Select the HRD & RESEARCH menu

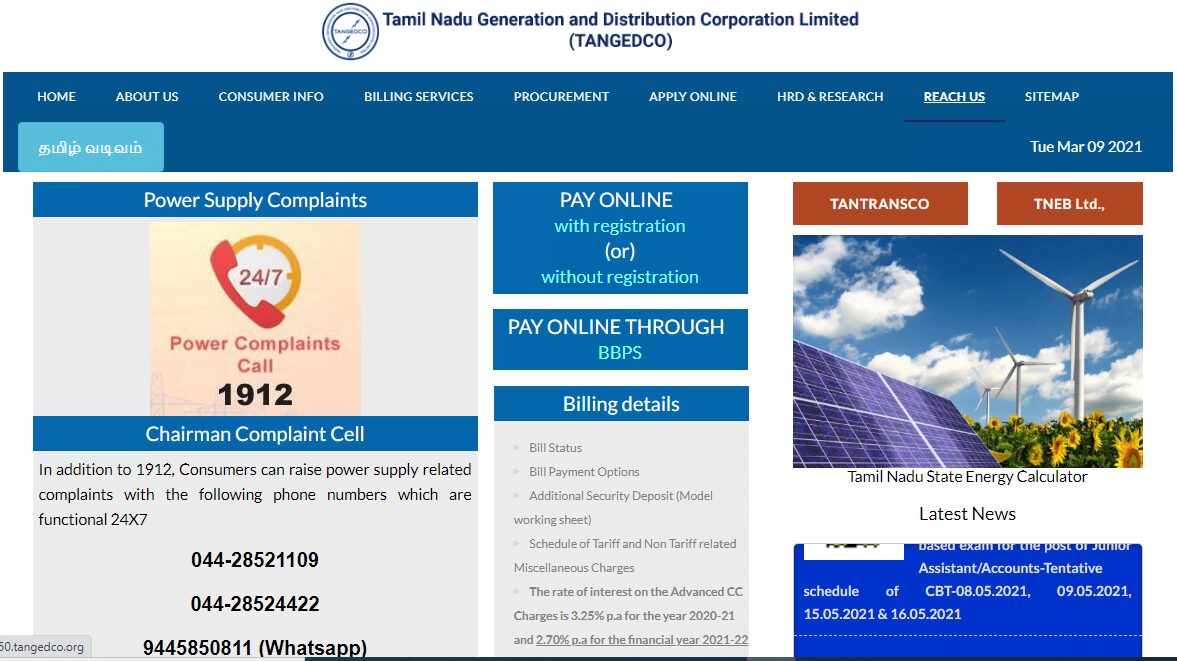click(830, 97)
